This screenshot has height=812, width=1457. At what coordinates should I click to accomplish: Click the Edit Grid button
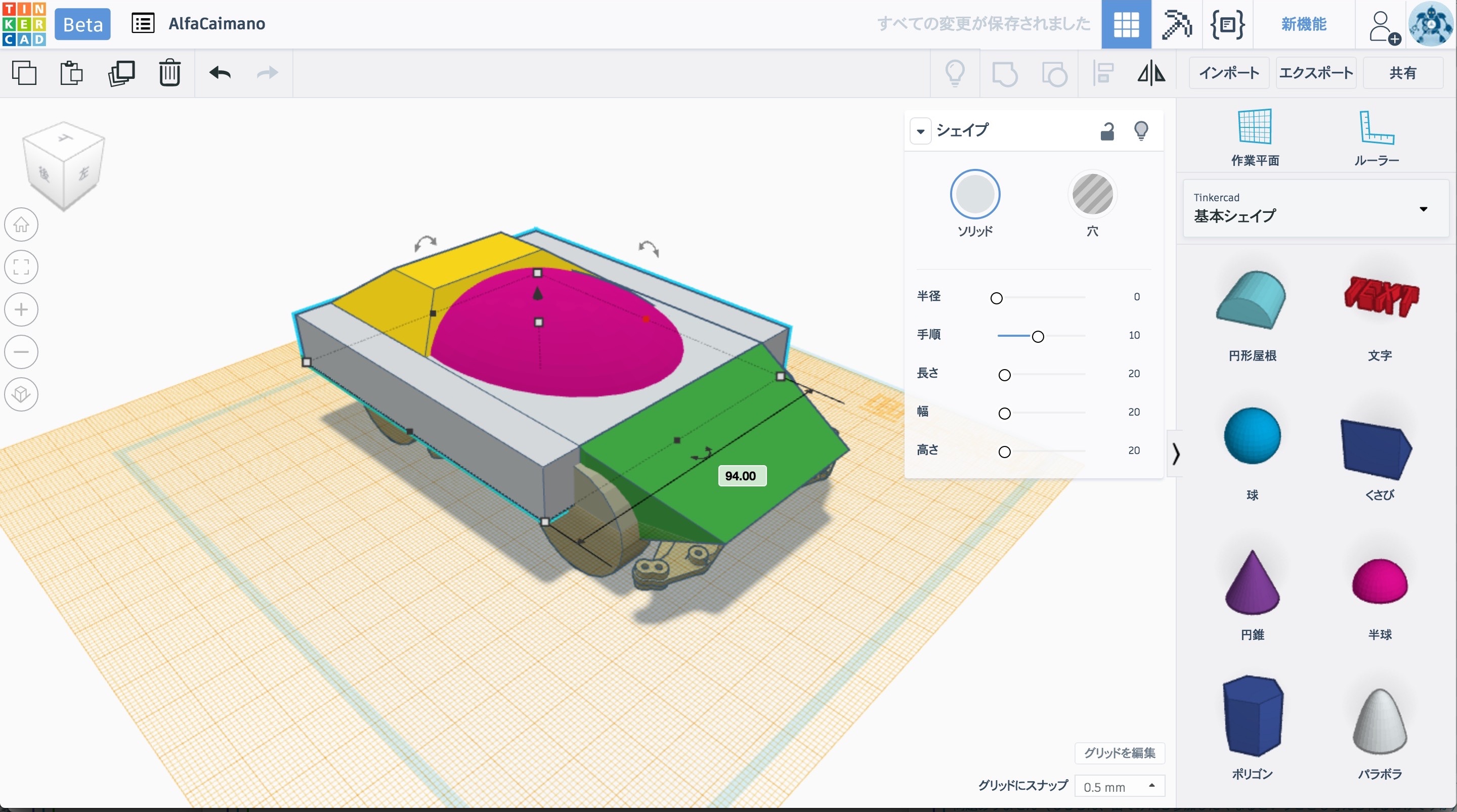click(x=1120, y=753)
